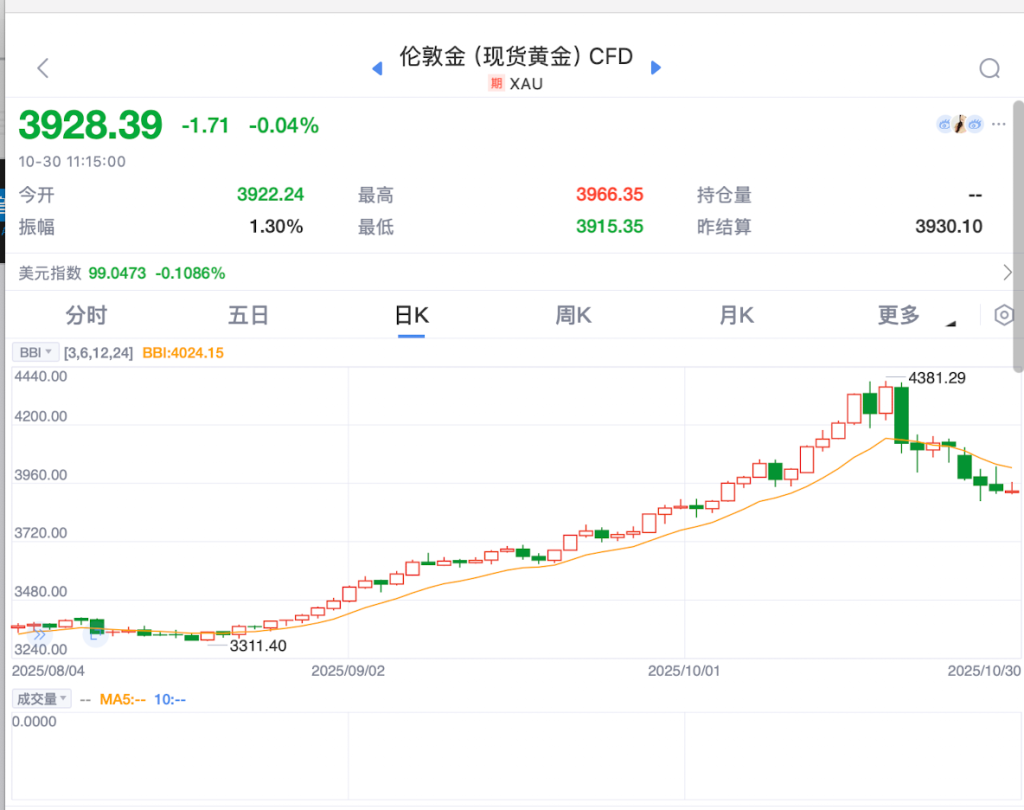
Task: Open chart settings hexagon icon
Action: 1003,316
